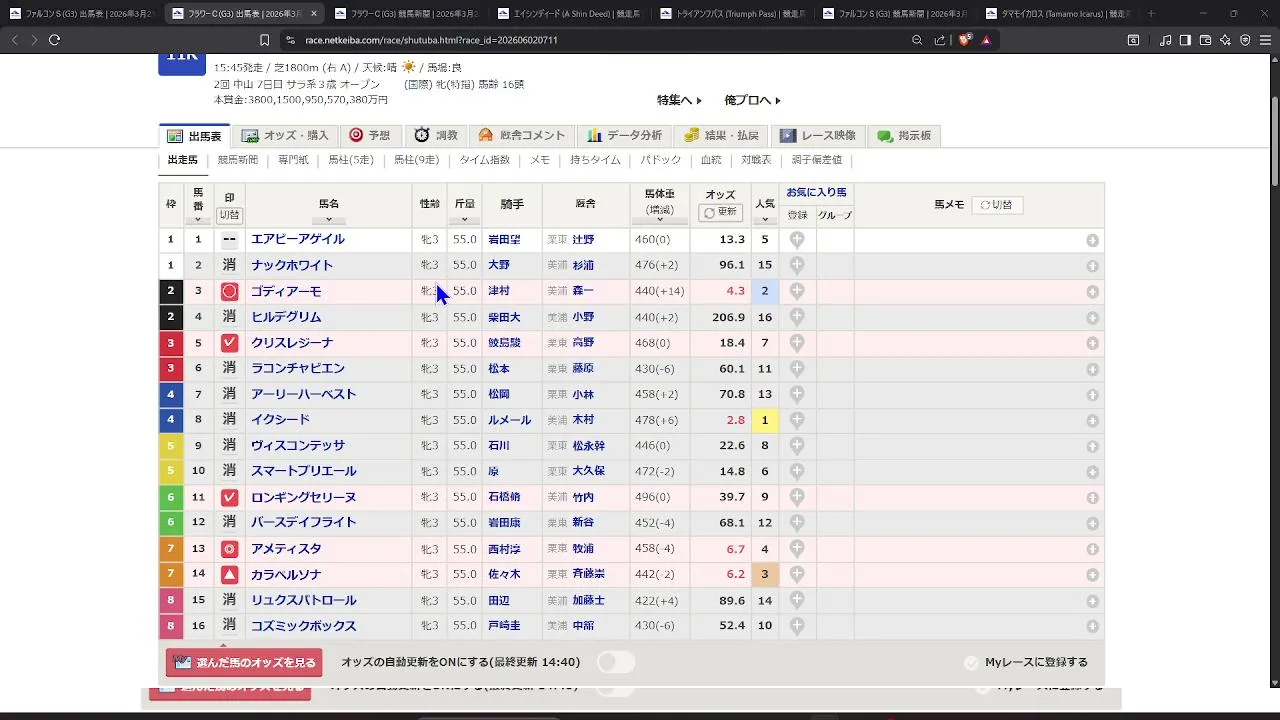Viewport: 1280px width, 720px height.
Task: Toggle the check mark for ロンギングセリーヌ
Action: tap(229, 497)
